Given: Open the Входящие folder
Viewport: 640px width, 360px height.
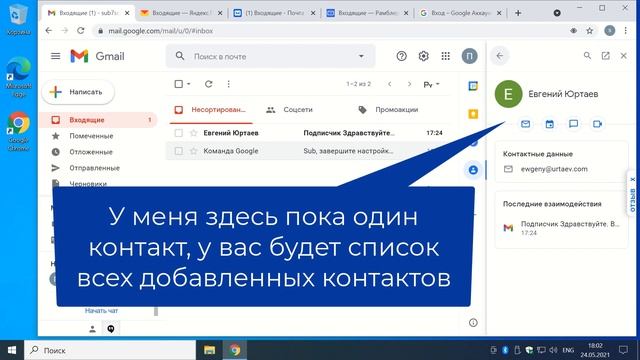Looking at the screenshot, I should click(x=98, y=120).
